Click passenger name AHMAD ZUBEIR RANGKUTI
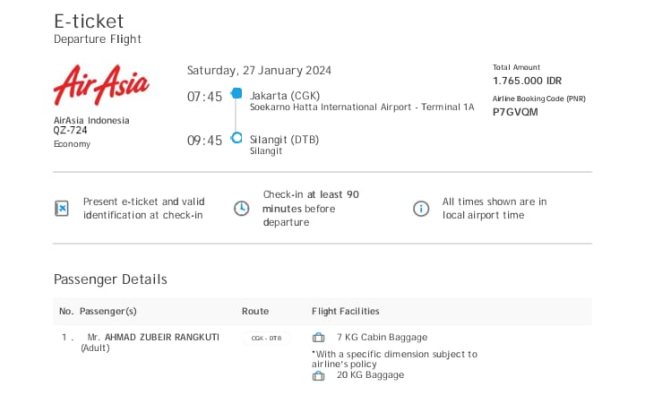 pyautogui.click(x=162, y=337)
